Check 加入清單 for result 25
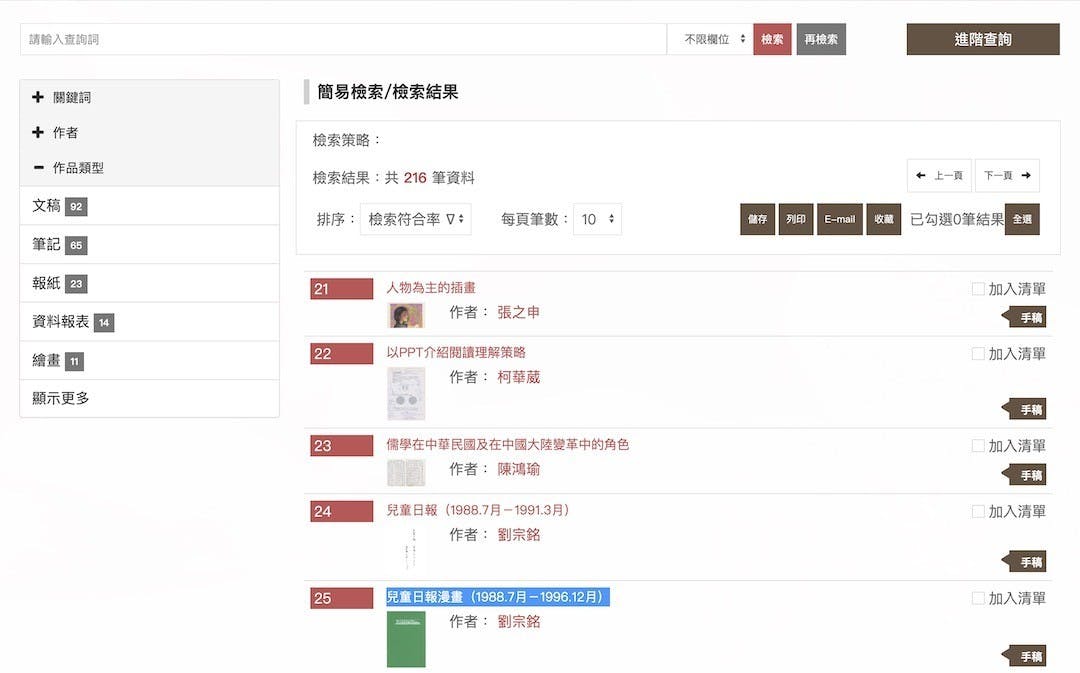Viewport: 1080px width, 673px height. point(978,598)
